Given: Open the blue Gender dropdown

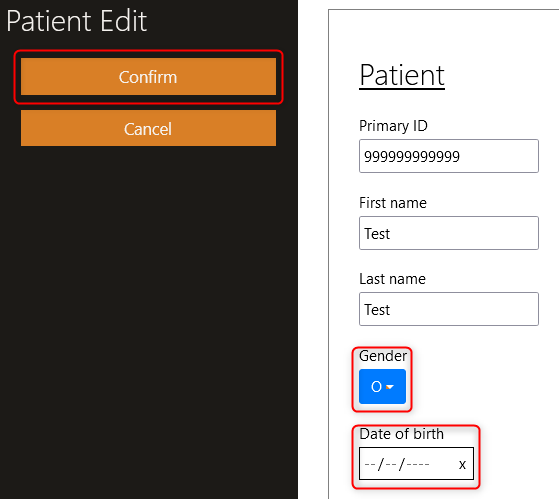Looking at the screenshot, I should pos(382,386).
